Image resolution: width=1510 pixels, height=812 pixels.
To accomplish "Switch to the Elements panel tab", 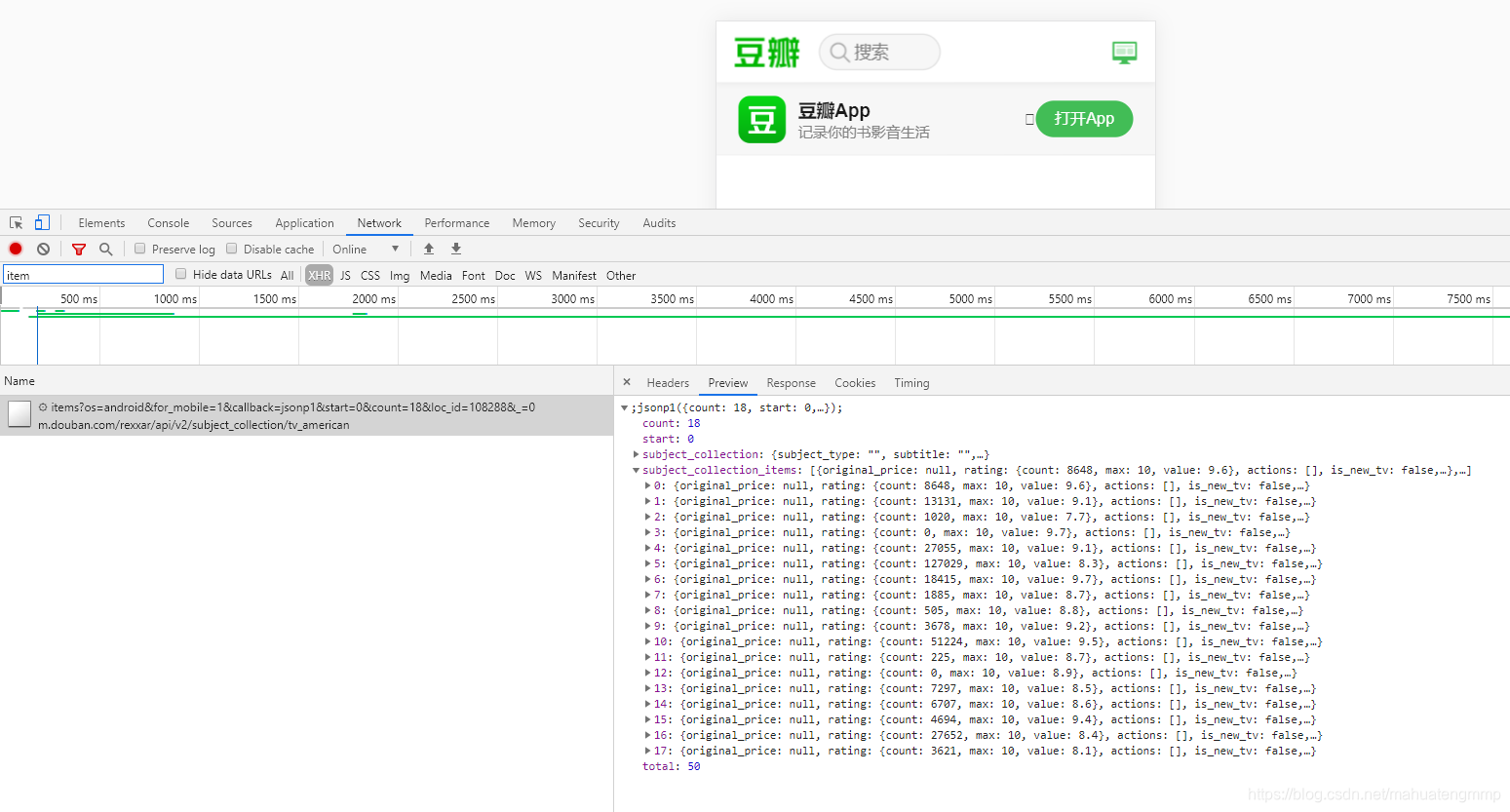I will (x=101, y=223).
